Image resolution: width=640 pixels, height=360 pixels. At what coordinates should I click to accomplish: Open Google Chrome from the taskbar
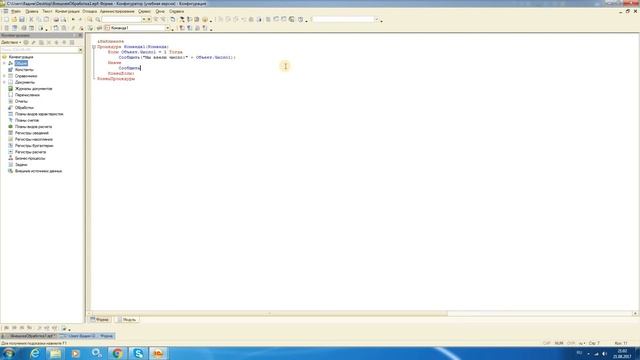pyautogui.click(x=117, y=353)
